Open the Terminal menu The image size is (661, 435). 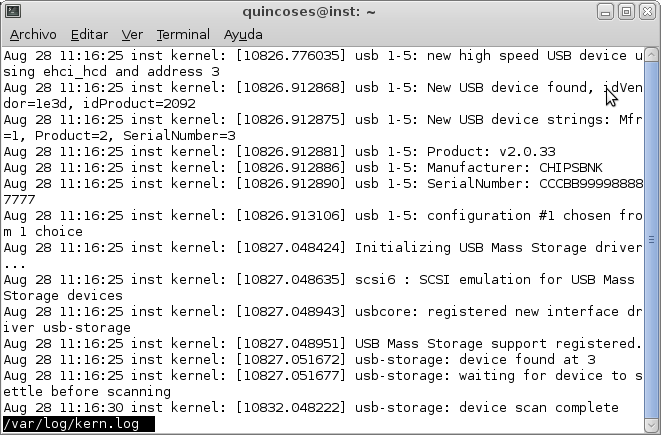[x=183, y=34]
